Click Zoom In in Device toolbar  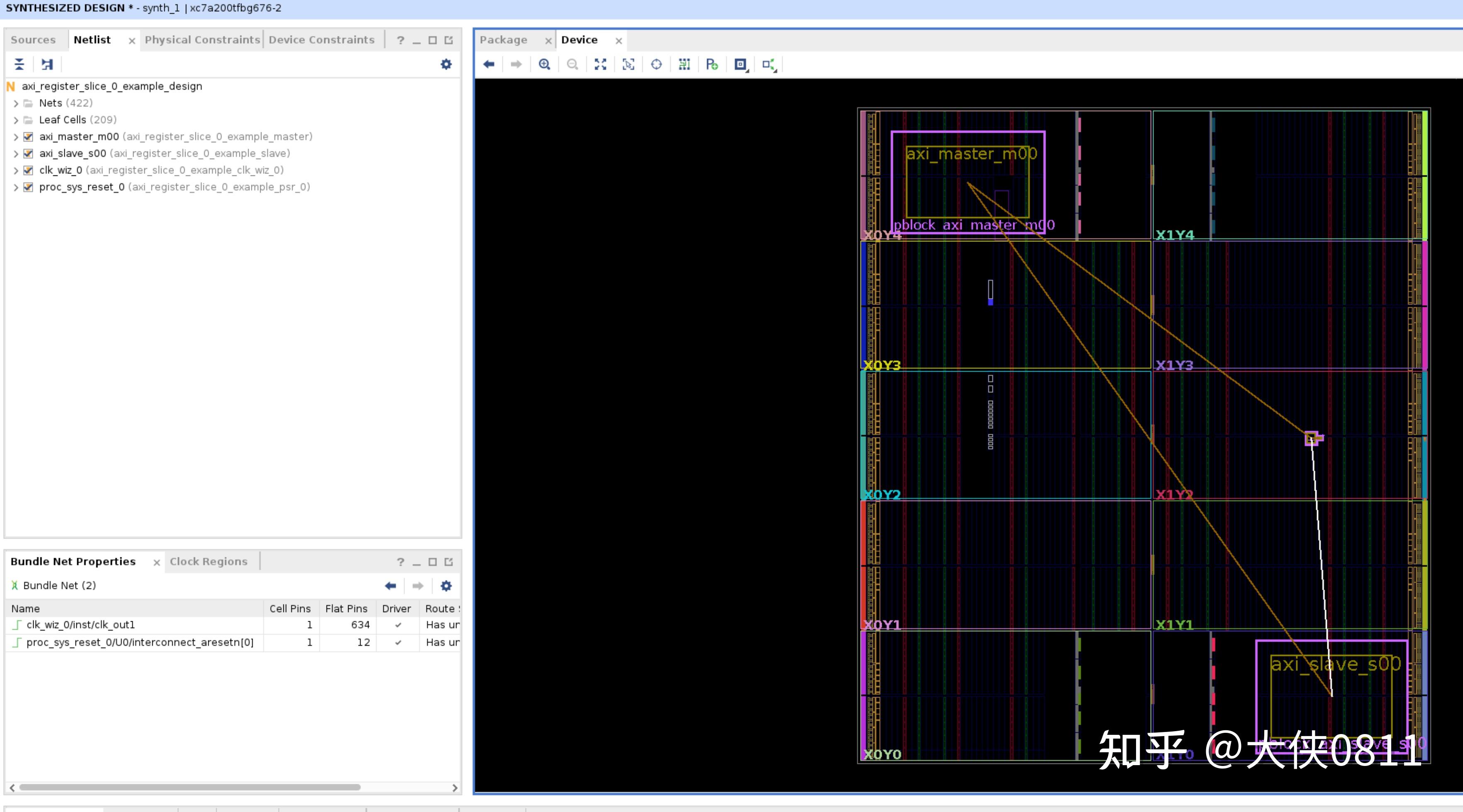(x=544, y=64)
